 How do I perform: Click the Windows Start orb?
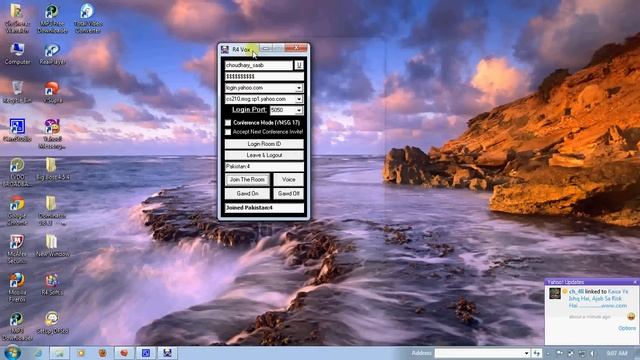tap(12, 353)
